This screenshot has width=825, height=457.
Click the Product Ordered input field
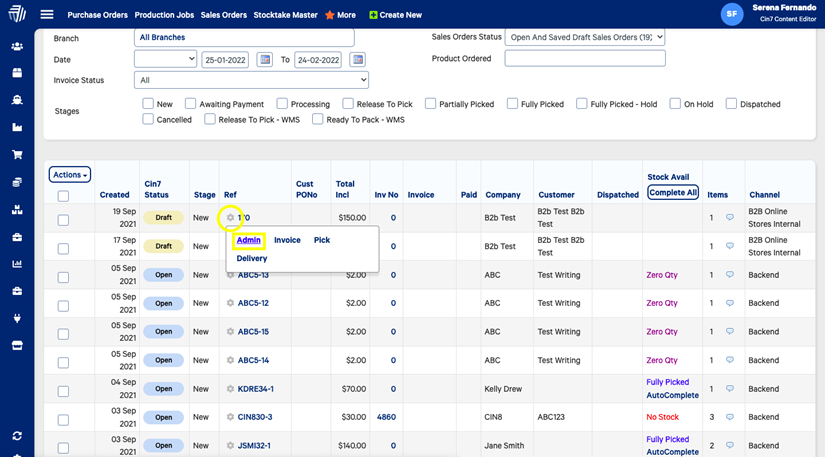coord(584,59)
